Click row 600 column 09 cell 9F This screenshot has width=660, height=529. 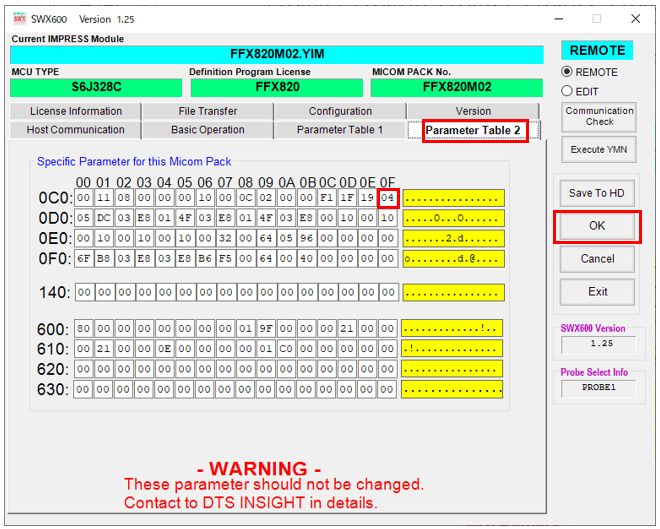266,328
